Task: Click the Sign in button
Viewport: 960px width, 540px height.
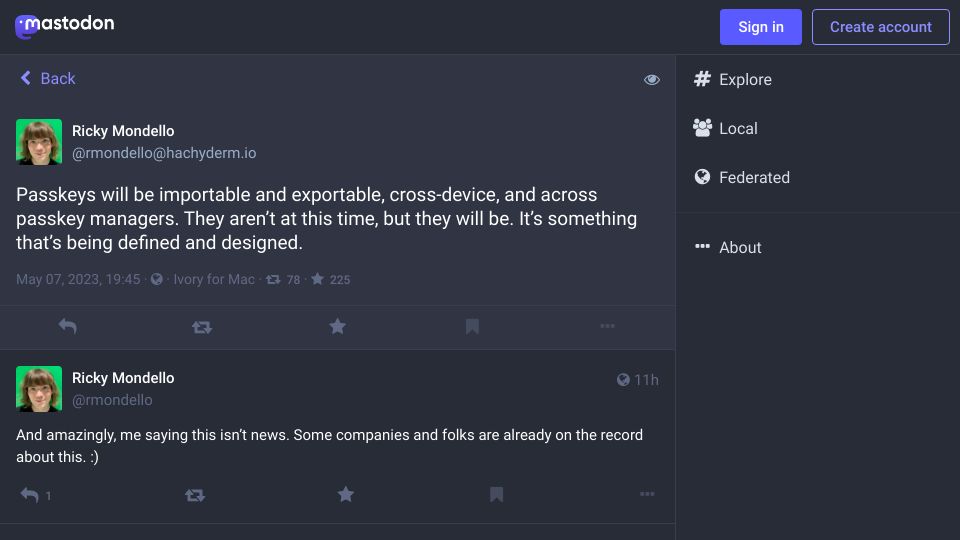Action: [x=760, y=27]
